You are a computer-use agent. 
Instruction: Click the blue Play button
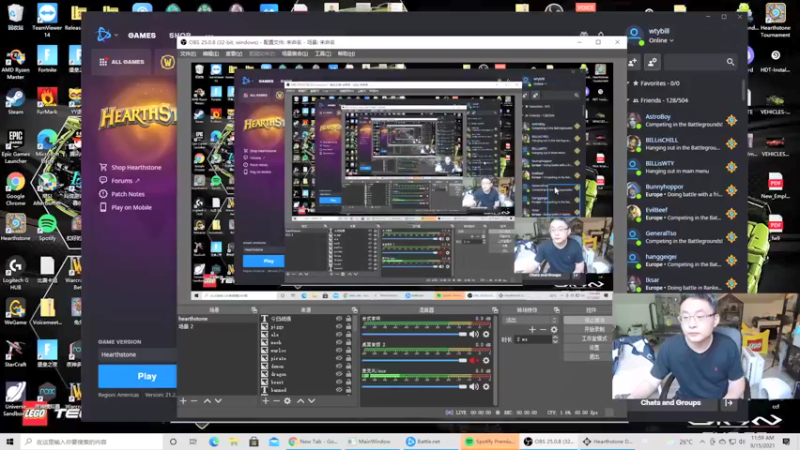(x=137, y=376)
